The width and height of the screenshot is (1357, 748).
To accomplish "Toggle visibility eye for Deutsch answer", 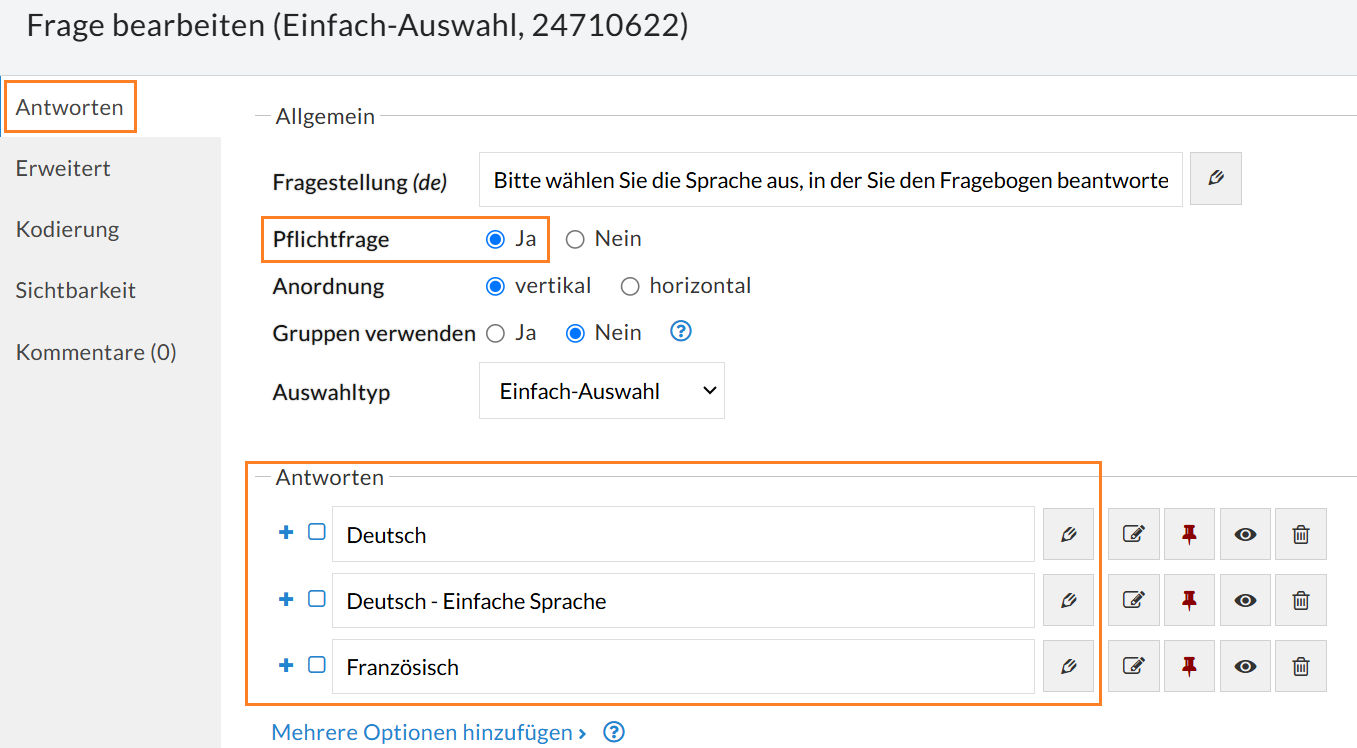I will (1245, 534).
